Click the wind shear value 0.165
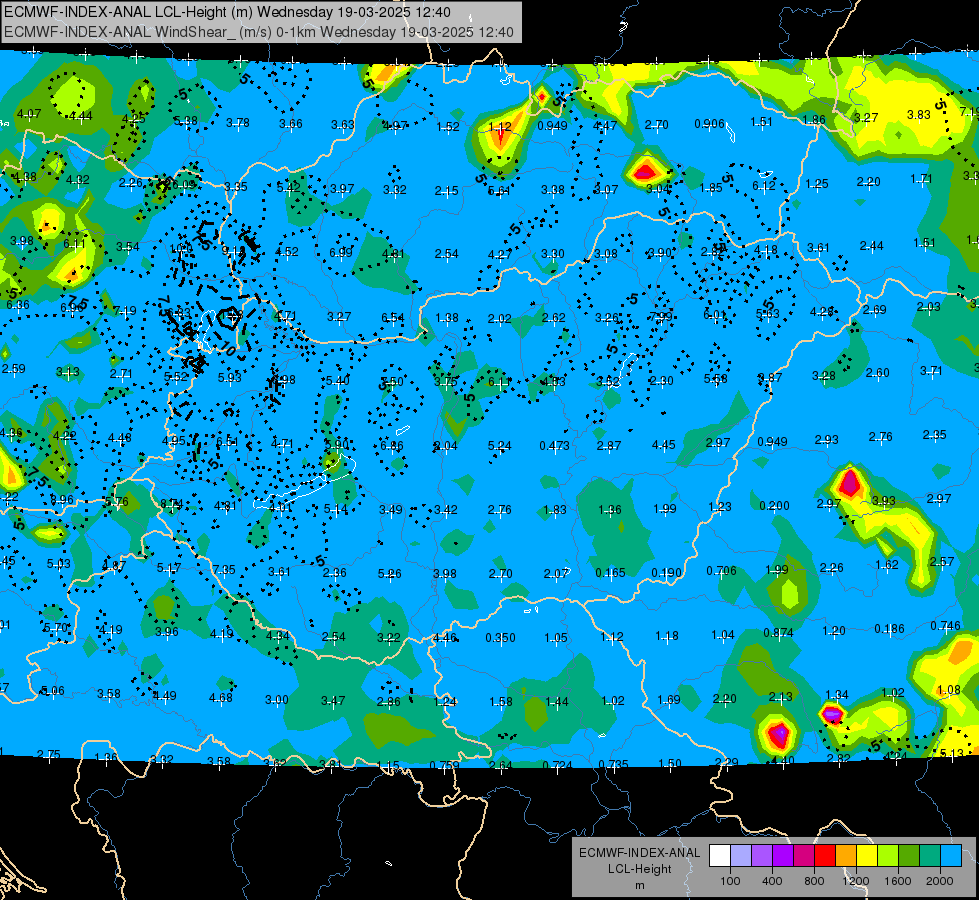 pos(611,573)
